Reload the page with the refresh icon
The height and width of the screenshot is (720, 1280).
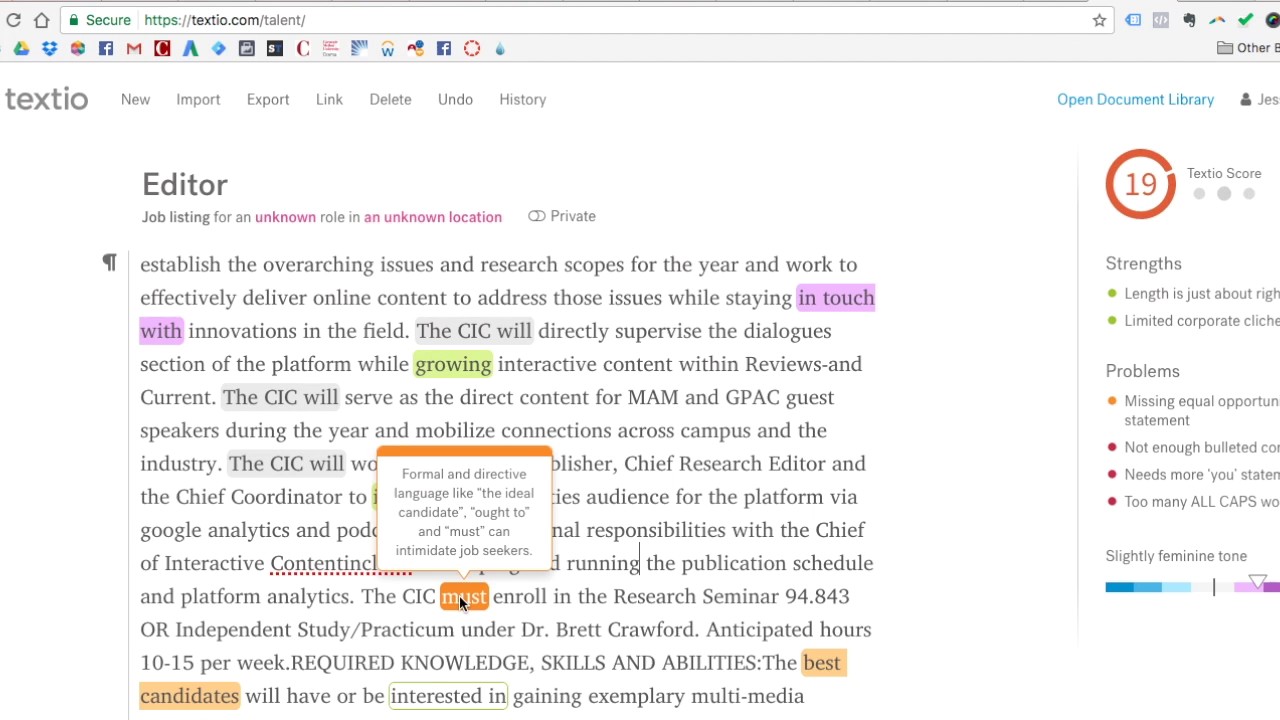click(x=14, y=20)
